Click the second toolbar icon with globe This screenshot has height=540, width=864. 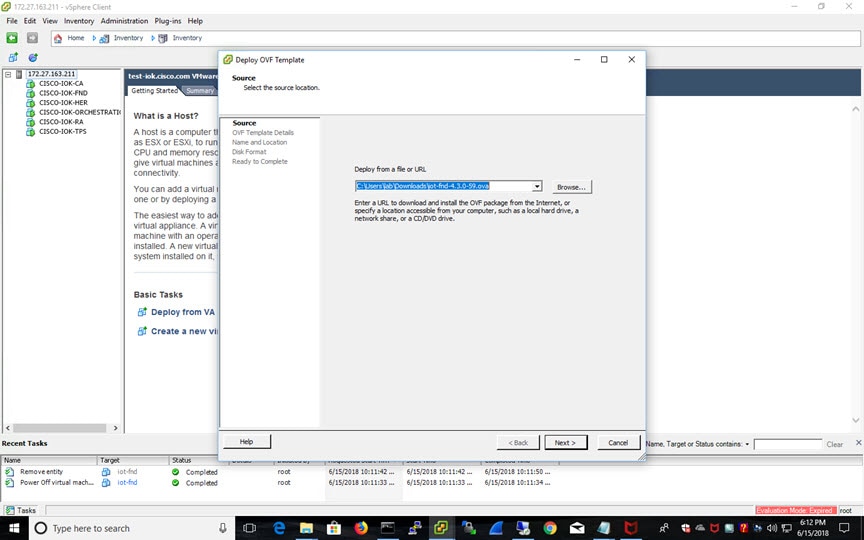pyautogui.click(x=33, y=57)
